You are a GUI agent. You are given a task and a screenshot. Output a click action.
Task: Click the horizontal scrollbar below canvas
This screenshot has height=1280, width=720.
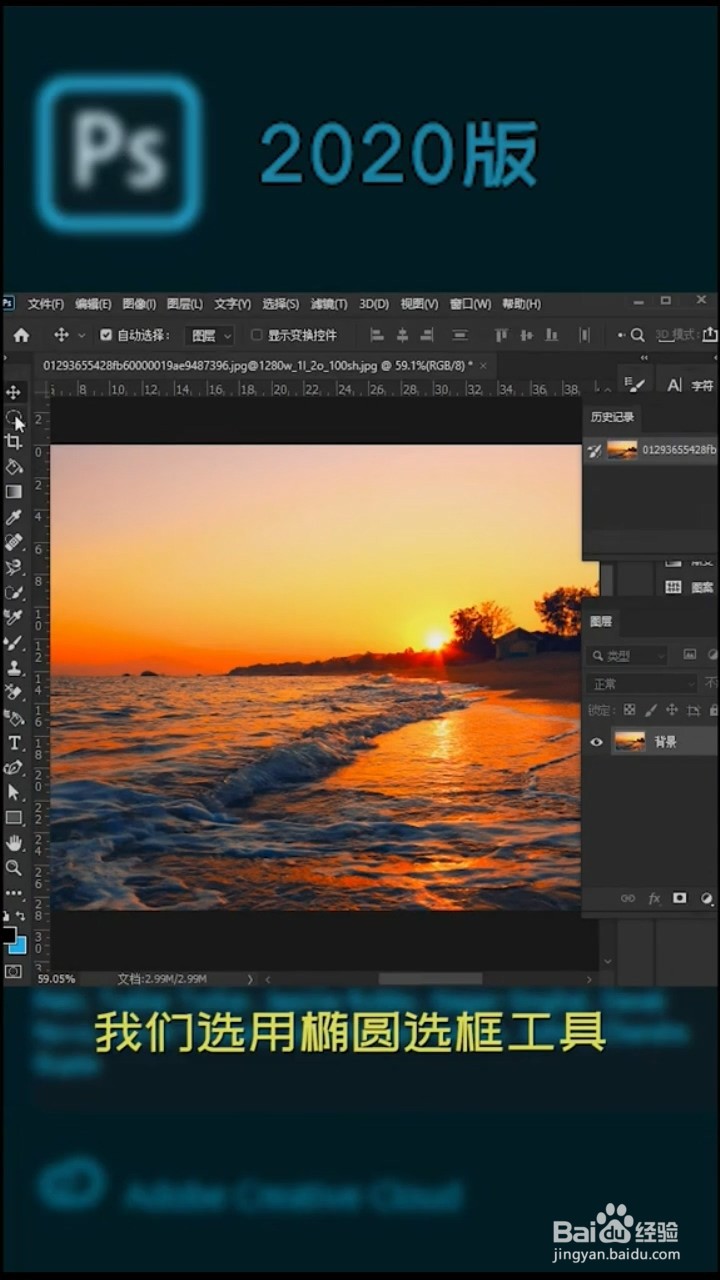point(430,979)
